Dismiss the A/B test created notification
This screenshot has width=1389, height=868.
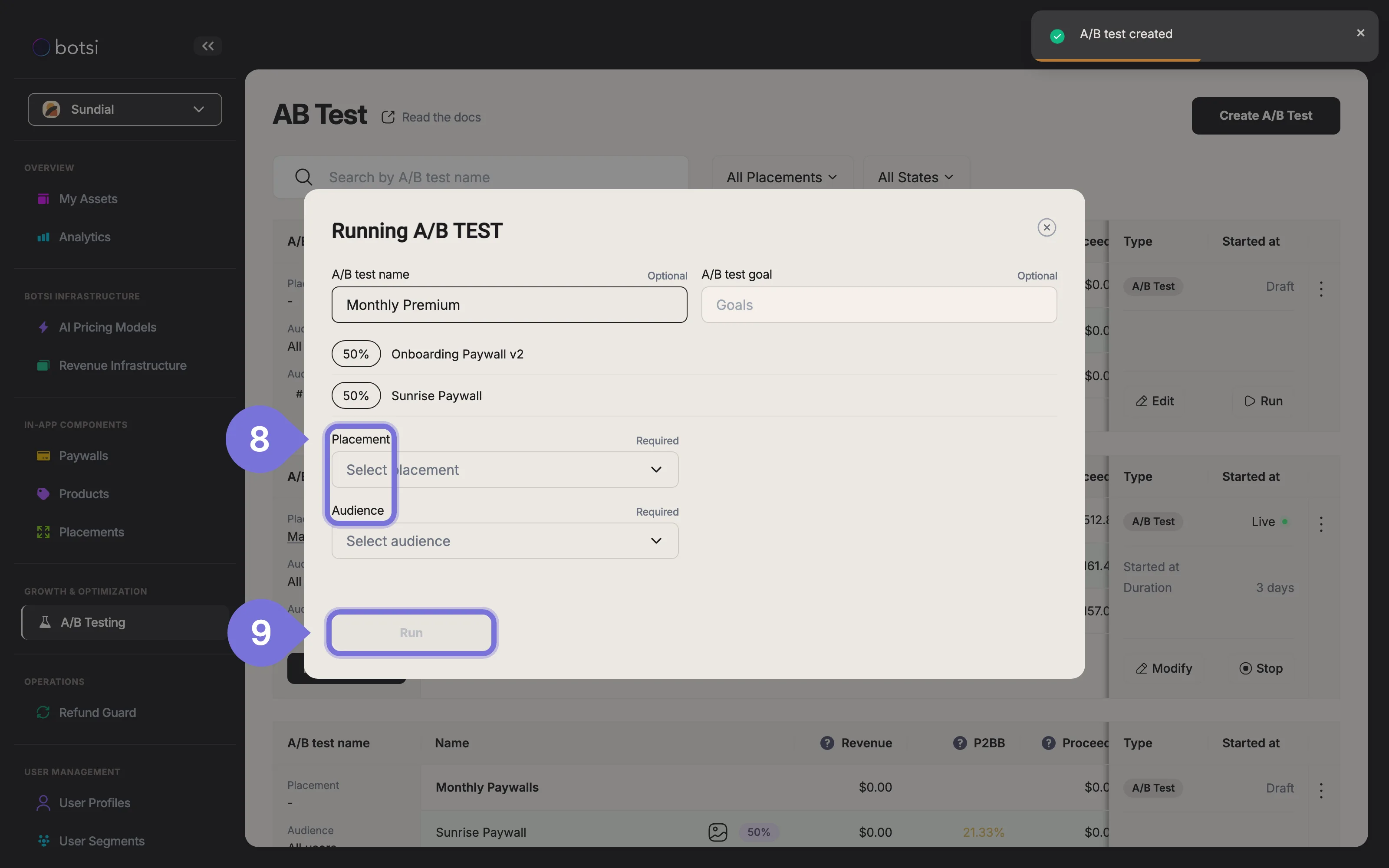[x=1360, y=33]
